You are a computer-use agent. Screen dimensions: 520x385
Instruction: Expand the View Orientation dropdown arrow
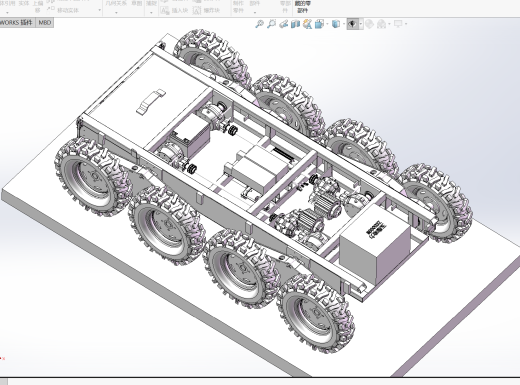click(327, 24)
